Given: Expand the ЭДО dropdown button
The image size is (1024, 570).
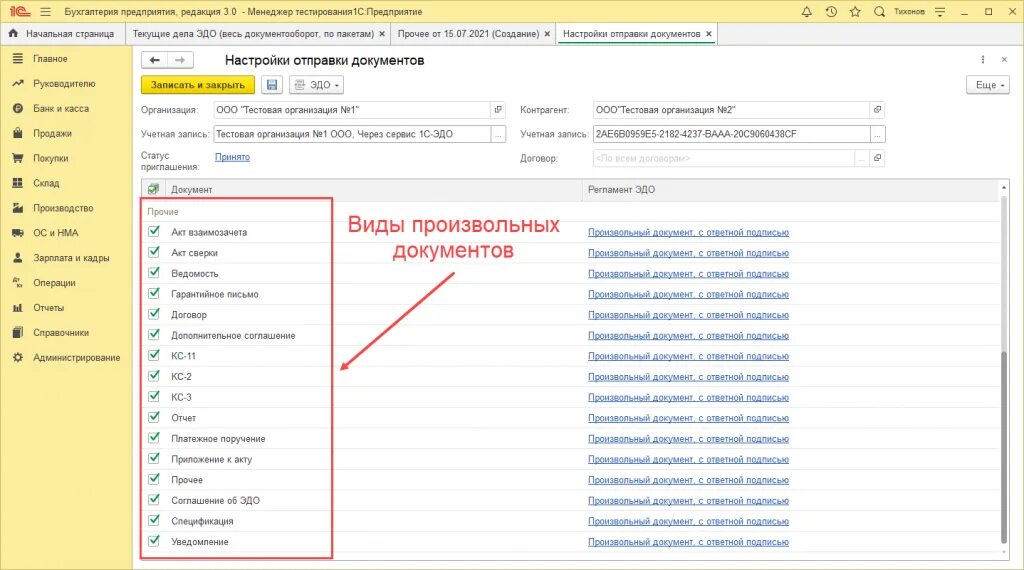Looking at the screenshot, I should click(316, 85).
